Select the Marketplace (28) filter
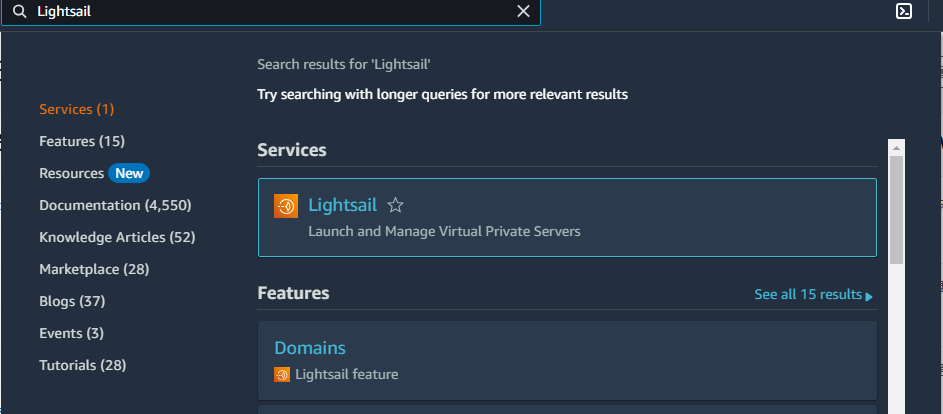943x414 pixels. pyautogui.click(x=94, y=269)
